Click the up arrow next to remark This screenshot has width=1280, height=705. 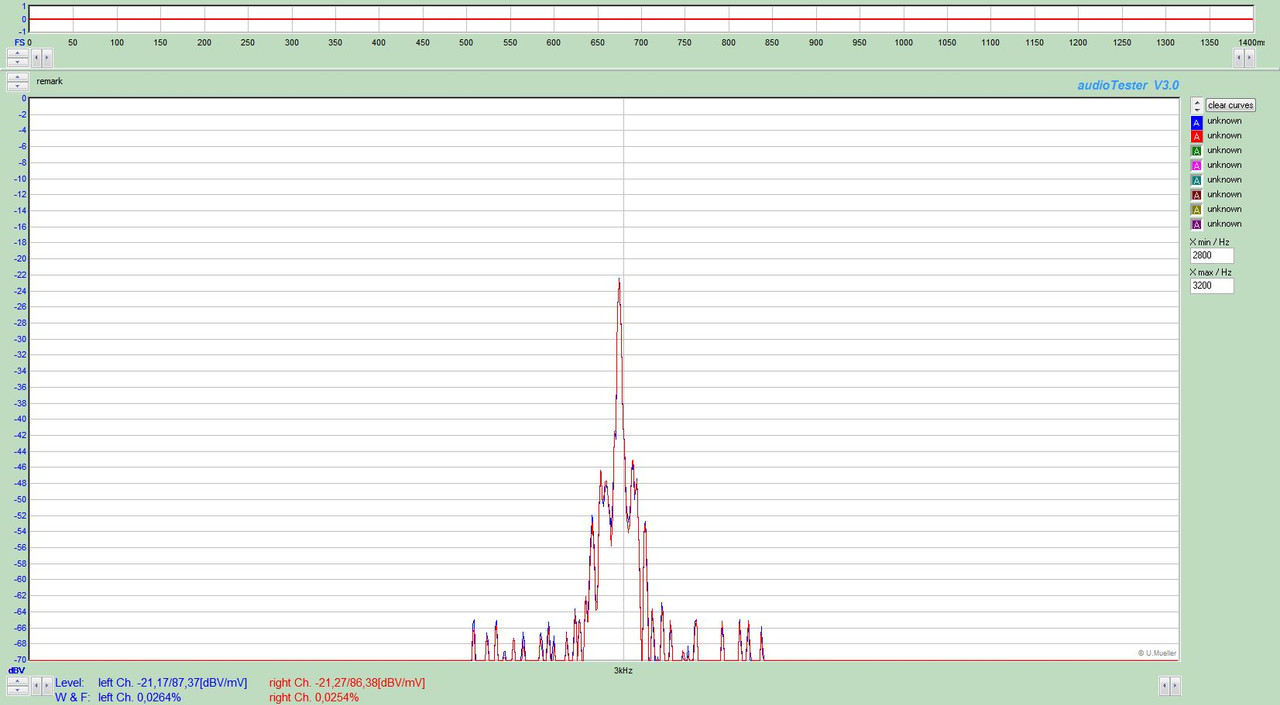(17, 77)
